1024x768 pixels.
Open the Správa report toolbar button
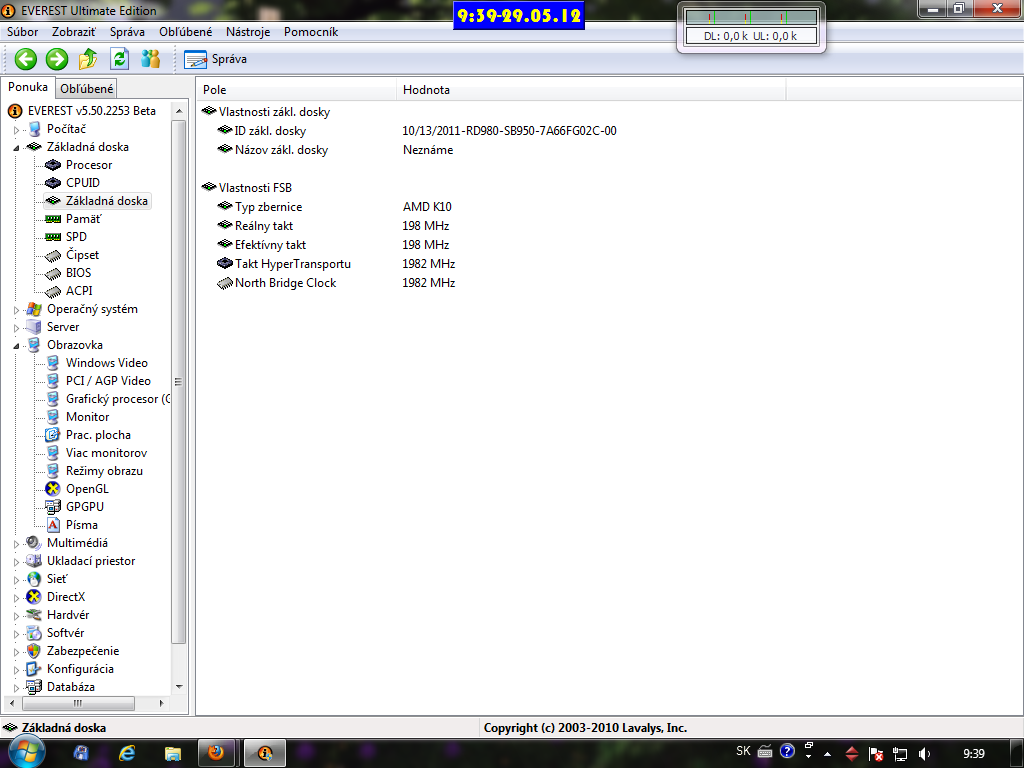(x=216, y=59)
